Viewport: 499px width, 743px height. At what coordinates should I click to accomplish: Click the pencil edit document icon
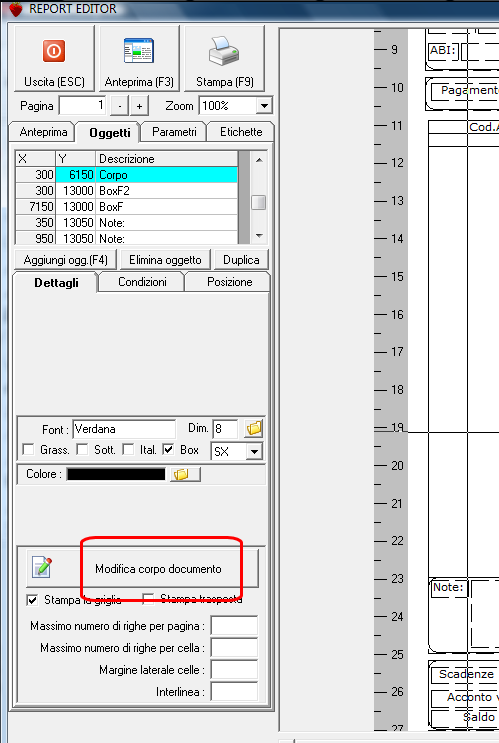pyautogui.click(x=42, y=567)
